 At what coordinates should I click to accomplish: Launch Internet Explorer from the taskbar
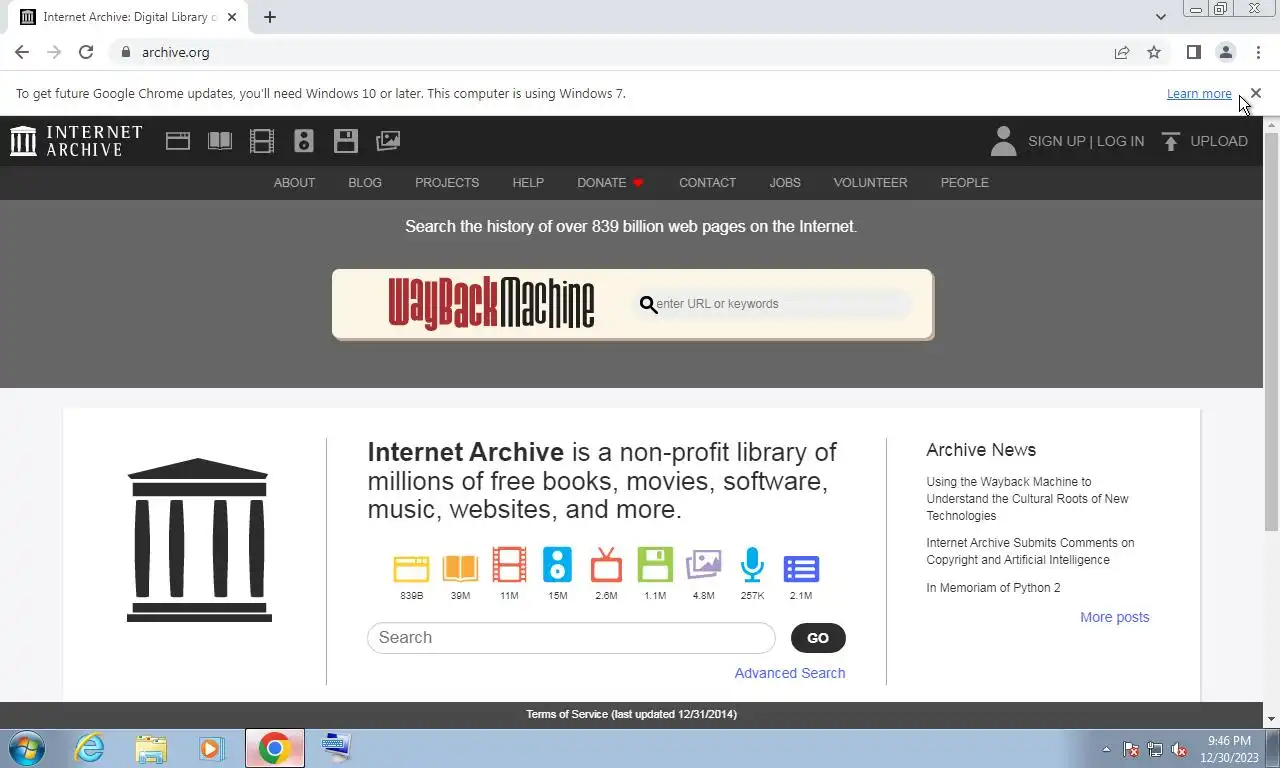pyautogui.click(x=90, y=748)
